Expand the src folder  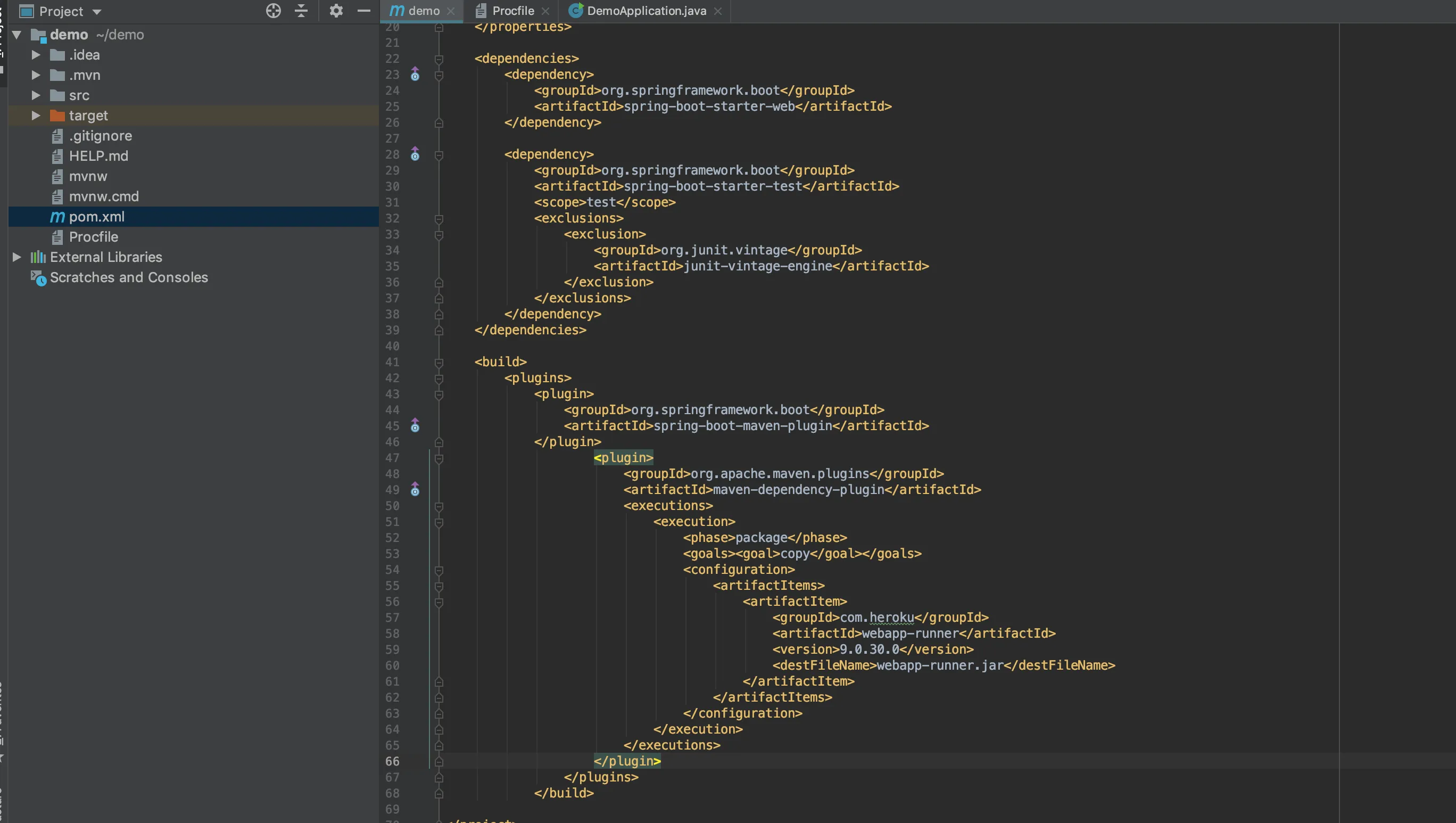[x=36, y=95]
